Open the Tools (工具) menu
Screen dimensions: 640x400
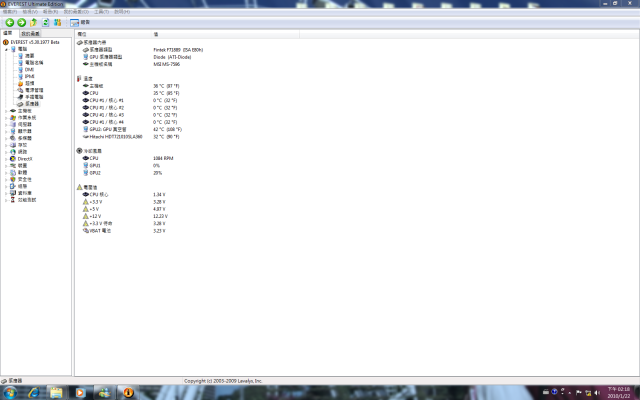[101, 12]
